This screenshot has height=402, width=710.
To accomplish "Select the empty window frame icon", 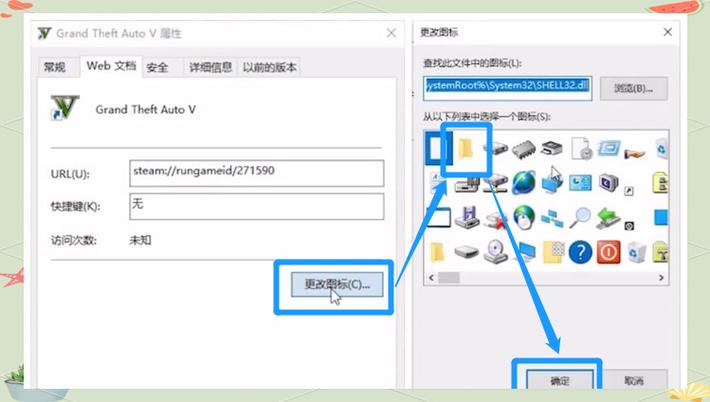I will 438,217.
